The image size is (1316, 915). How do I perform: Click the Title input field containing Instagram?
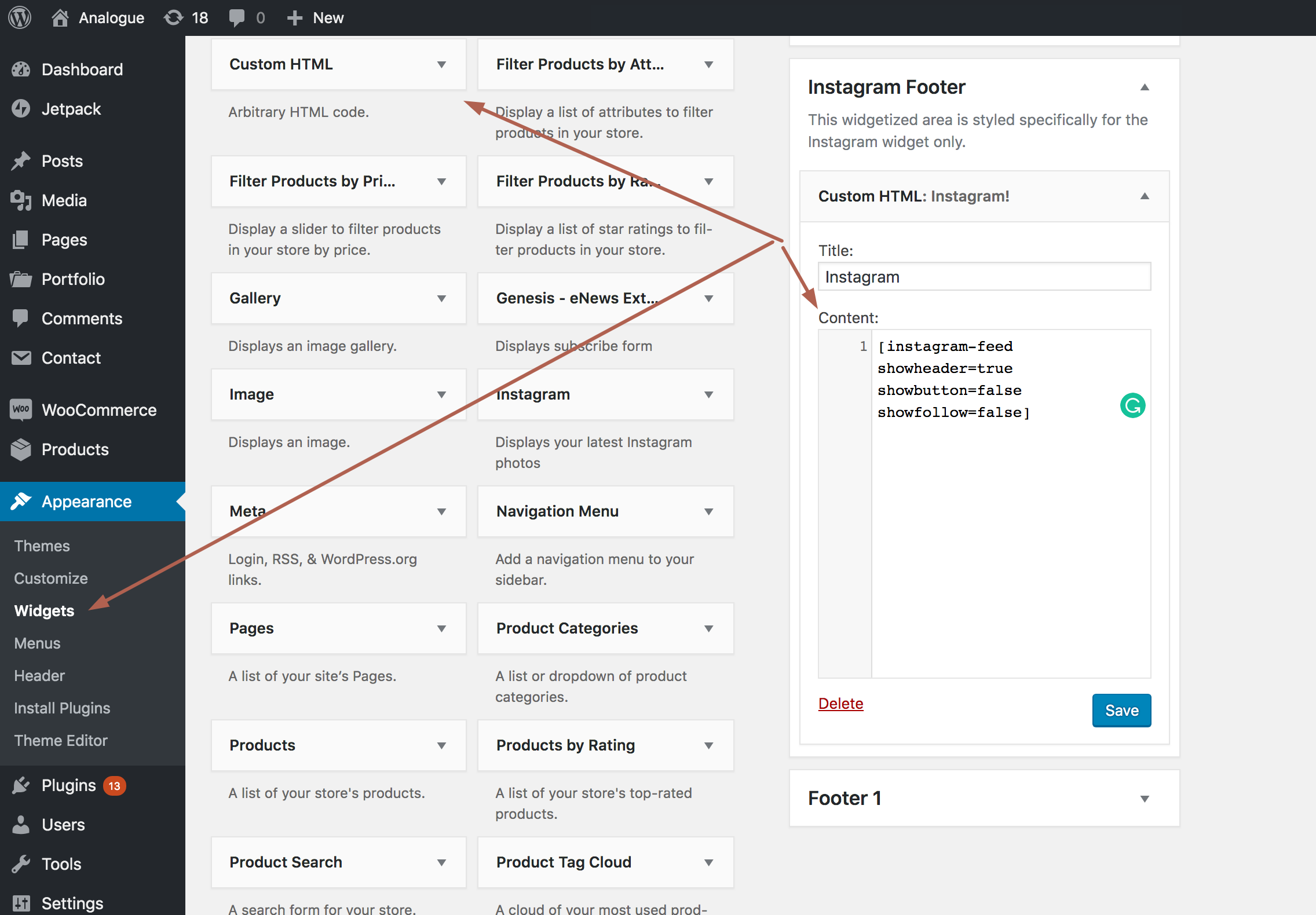[984, 277]
